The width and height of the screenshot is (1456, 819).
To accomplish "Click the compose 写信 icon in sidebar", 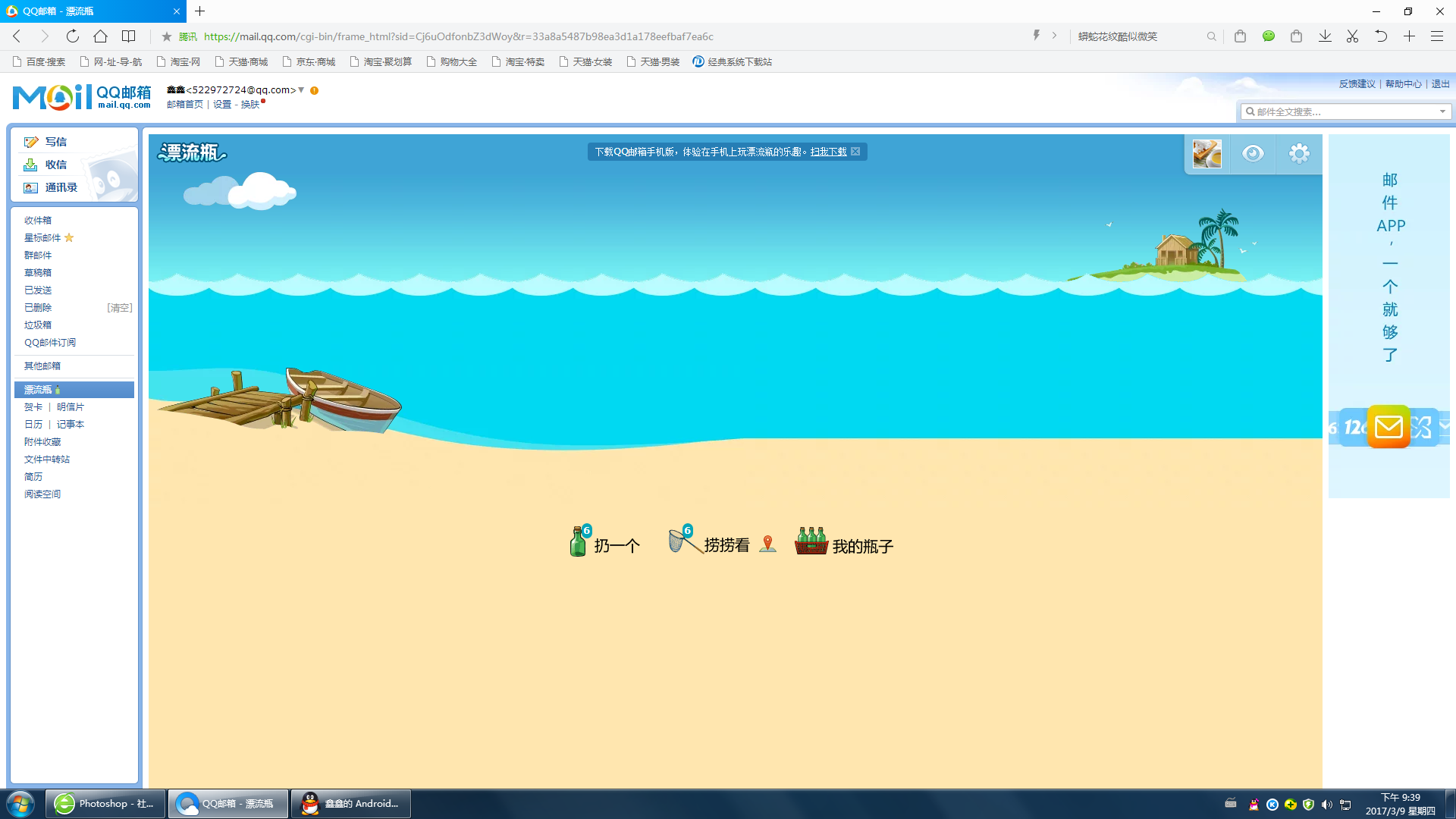I will [x=31, y=142].
